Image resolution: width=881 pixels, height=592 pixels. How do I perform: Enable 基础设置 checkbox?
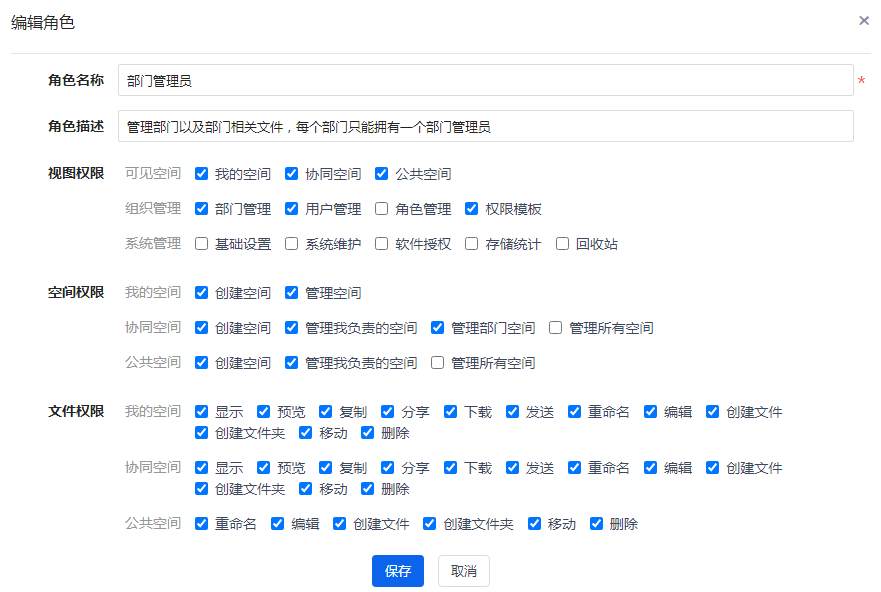point(201,243)
